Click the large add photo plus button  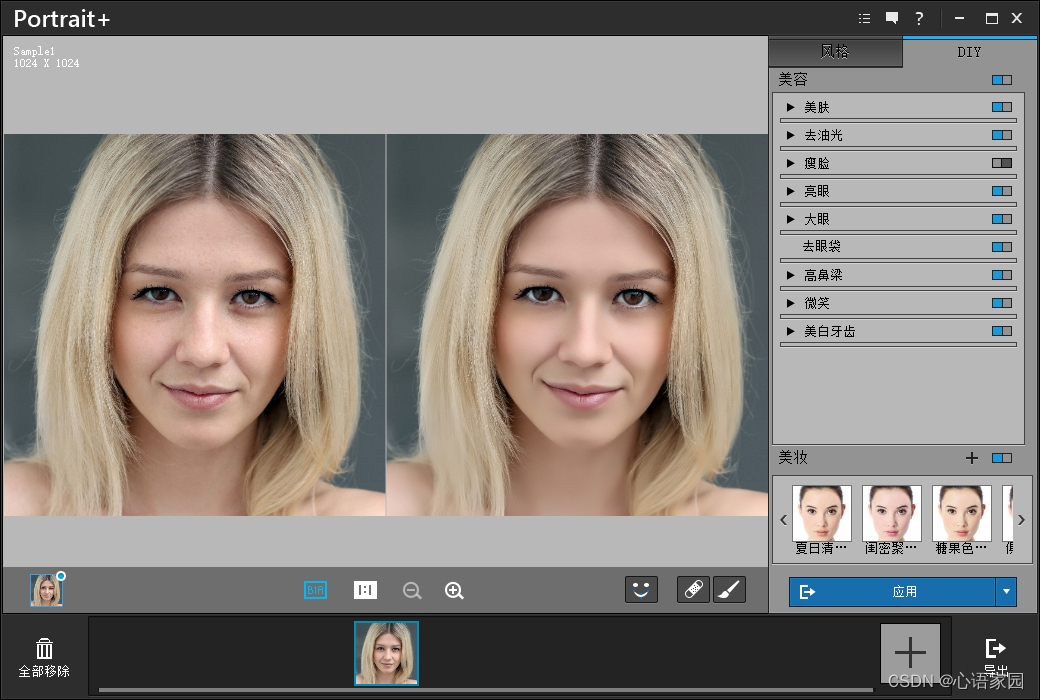(x=910, y=653)
